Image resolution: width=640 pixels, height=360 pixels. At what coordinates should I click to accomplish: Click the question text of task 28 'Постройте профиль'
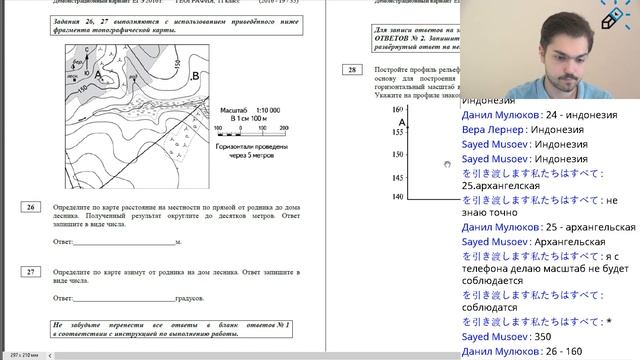click(417, 82)
